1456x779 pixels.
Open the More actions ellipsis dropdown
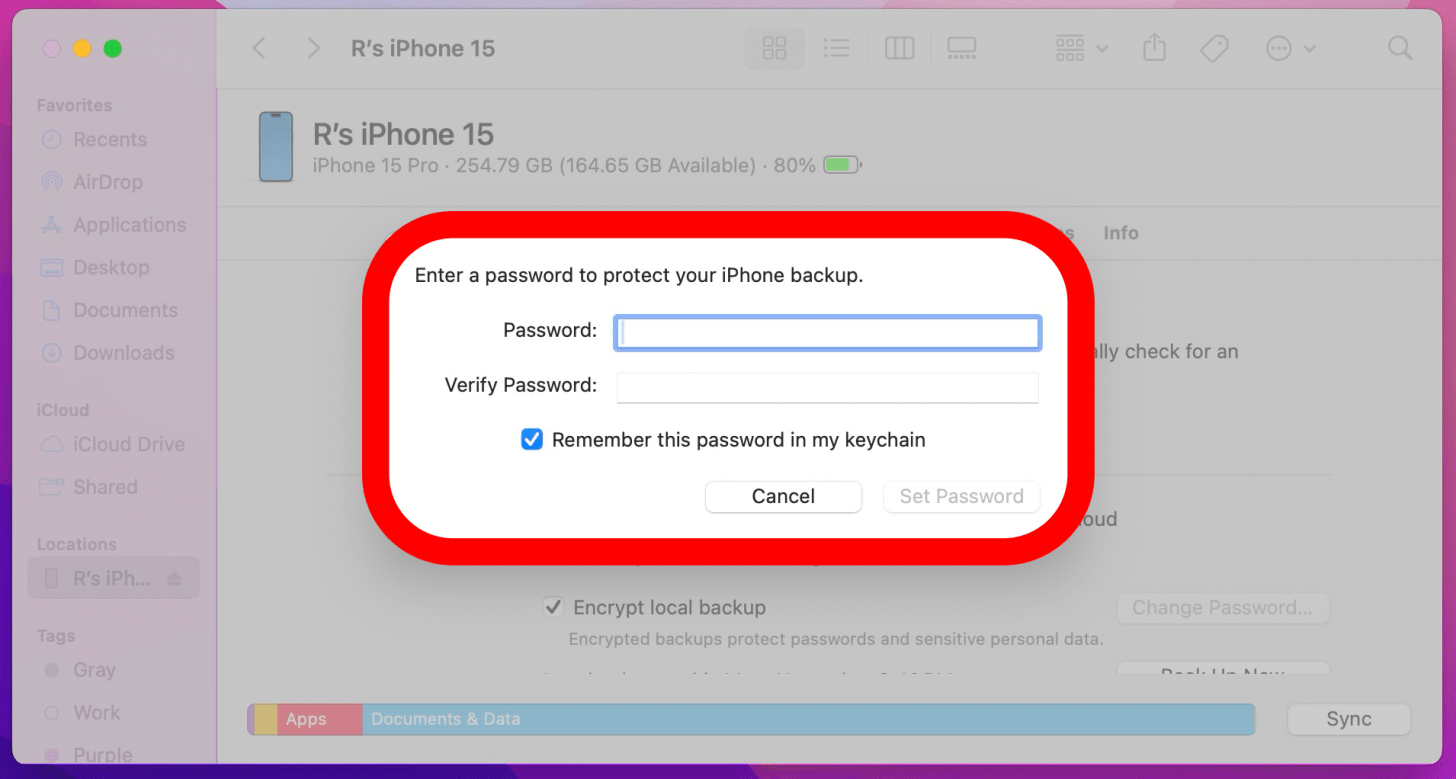point(1290,48)
